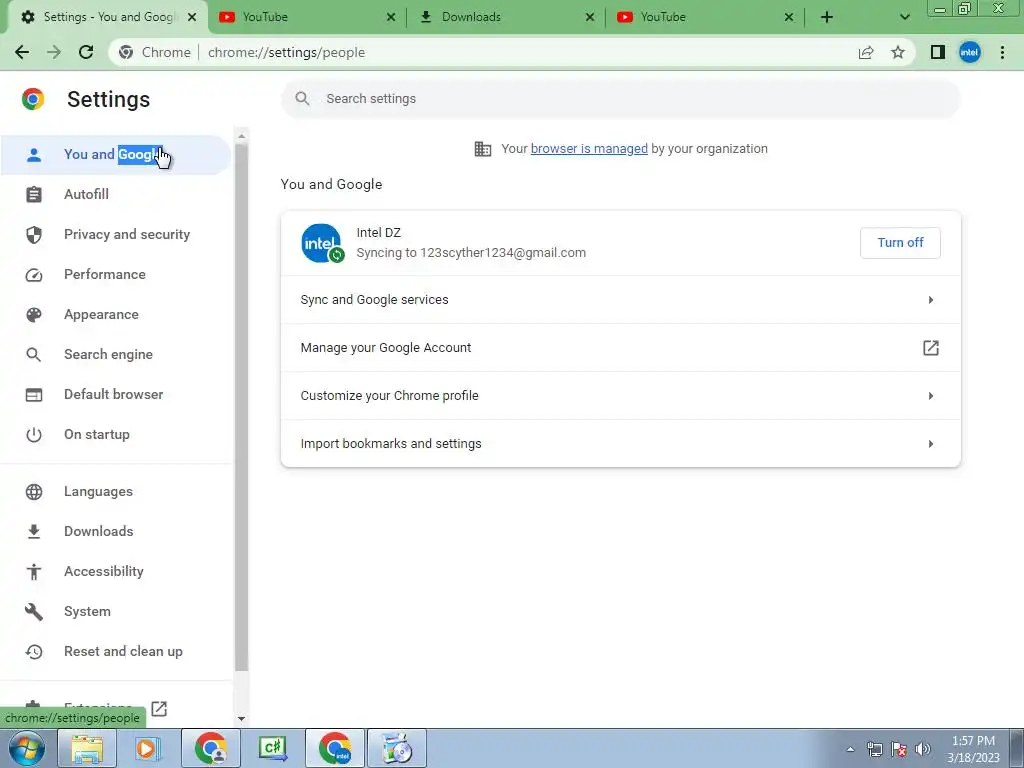Open the tab search dropdown arrow
This screenshot has width=1024, height=768.
click(x=904, y=17)
